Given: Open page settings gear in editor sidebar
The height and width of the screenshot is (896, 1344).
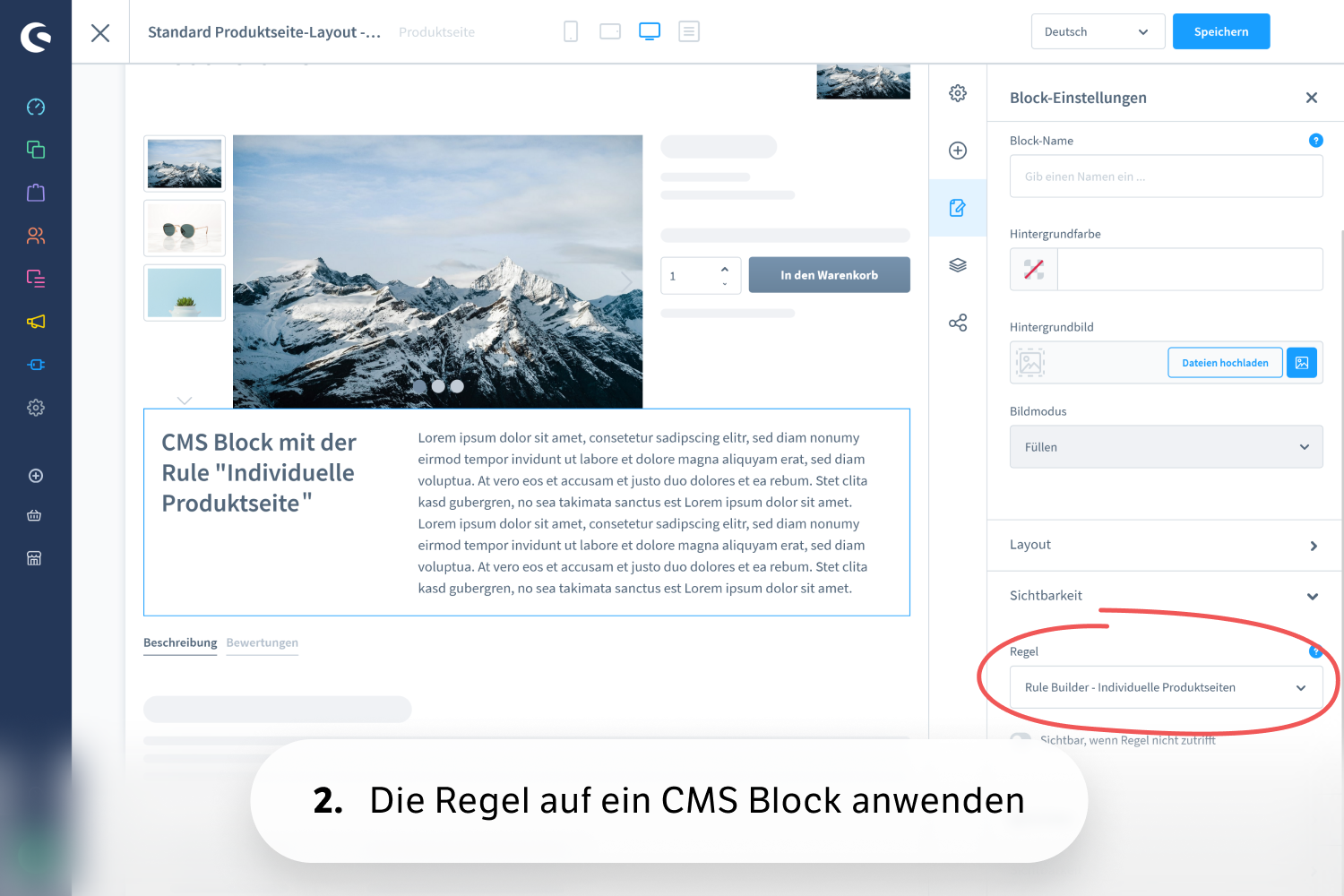Looking at the screenshot, I should click(x=958, y=93).
